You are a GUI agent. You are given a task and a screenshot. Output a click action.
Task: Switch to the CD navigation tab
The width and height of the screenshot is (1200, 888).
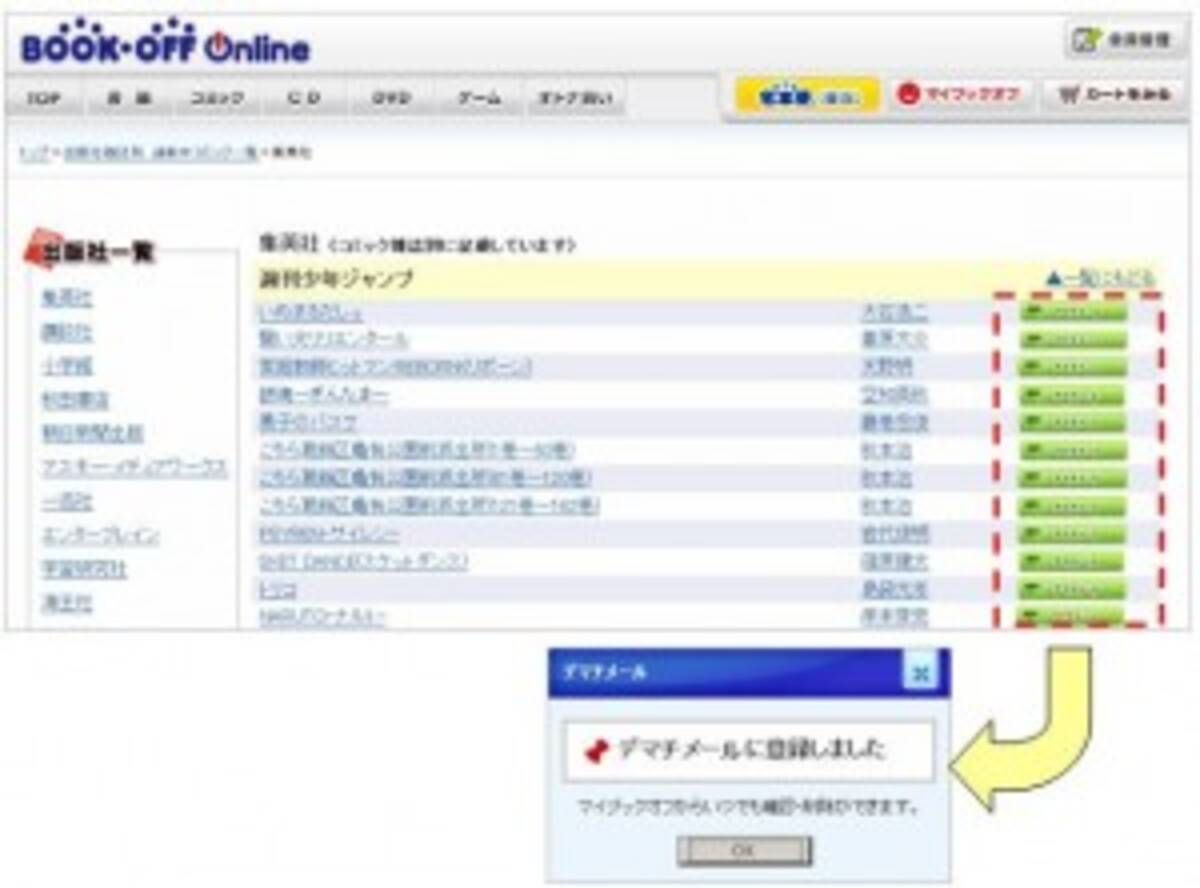(x=302, y=98)
